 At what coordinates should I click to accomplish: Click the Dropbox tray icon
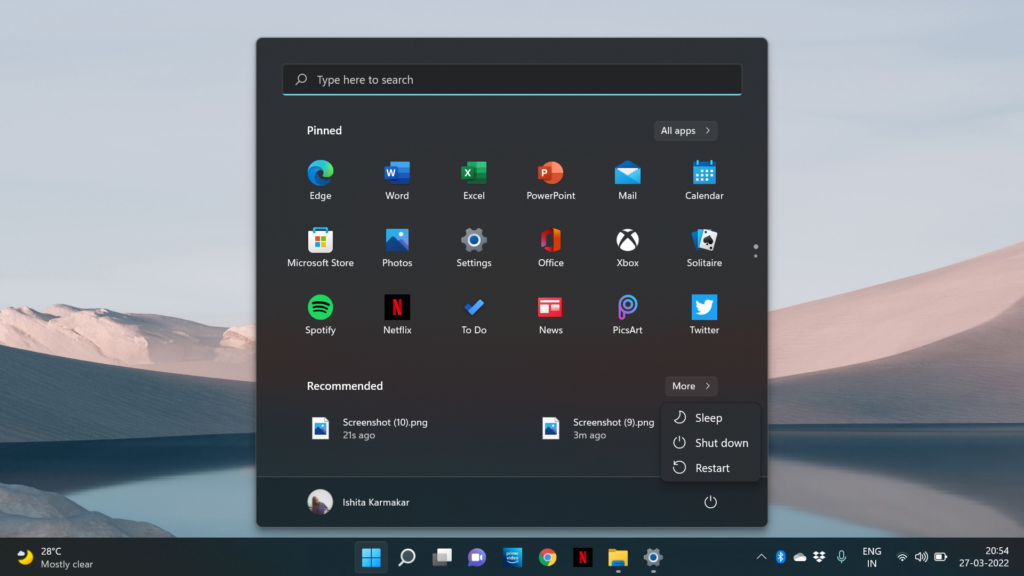coord(819,557)
